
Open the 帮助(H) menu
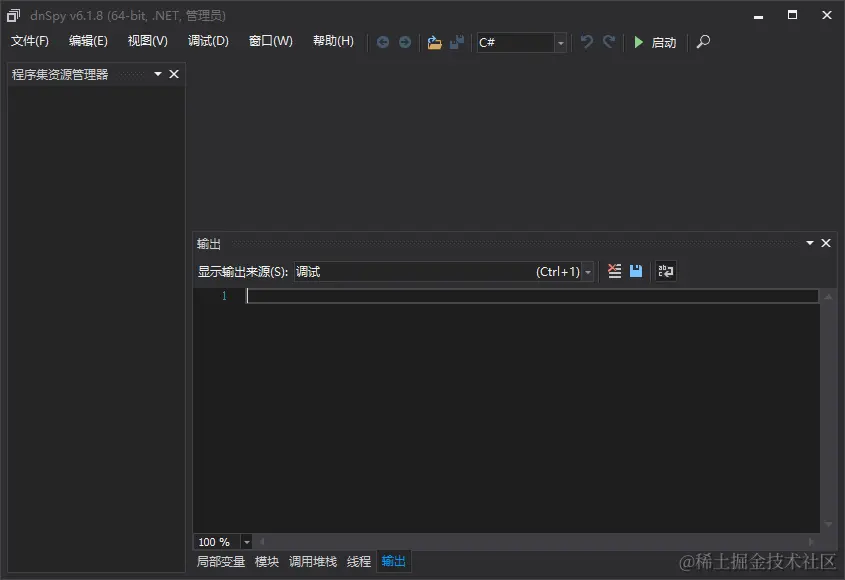tap(333, 41)
